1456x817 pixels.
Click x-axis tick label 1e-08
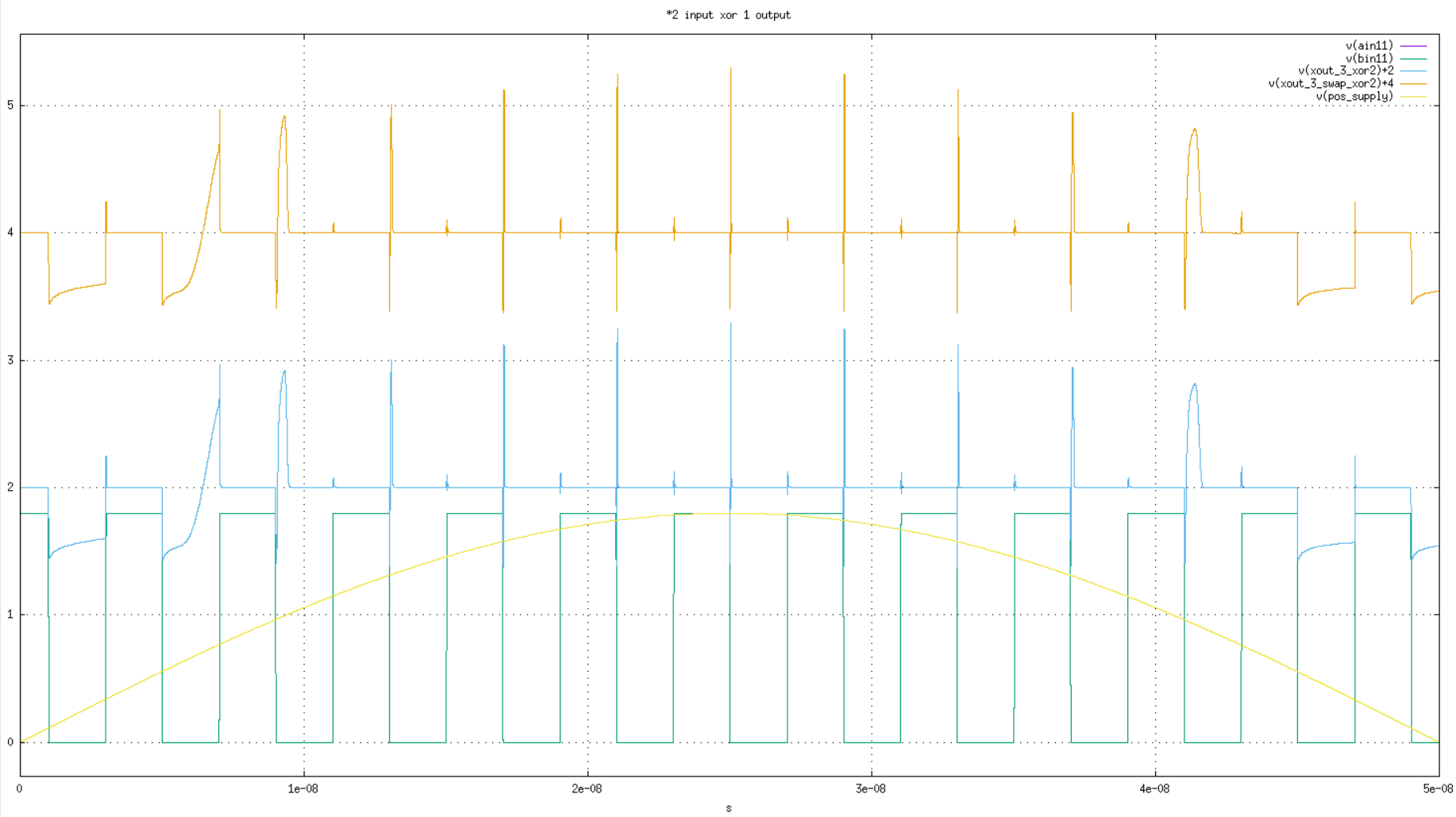[303, 788]
